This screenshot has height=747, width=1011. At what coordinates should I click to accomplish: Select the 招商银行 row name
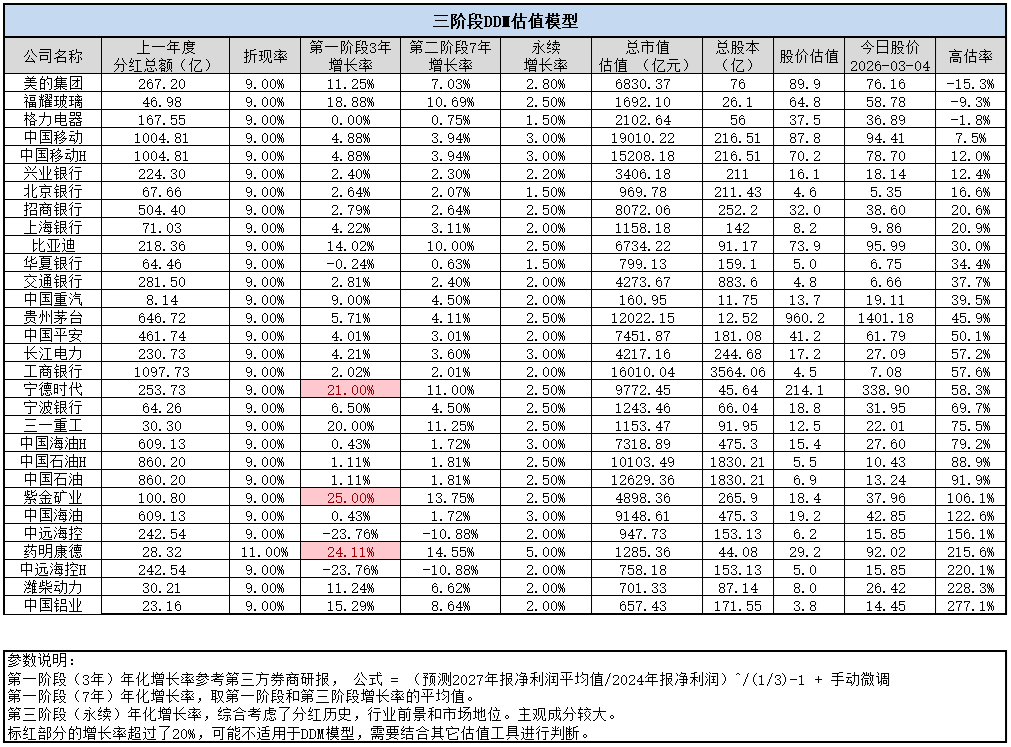click(x=53, y=209)
